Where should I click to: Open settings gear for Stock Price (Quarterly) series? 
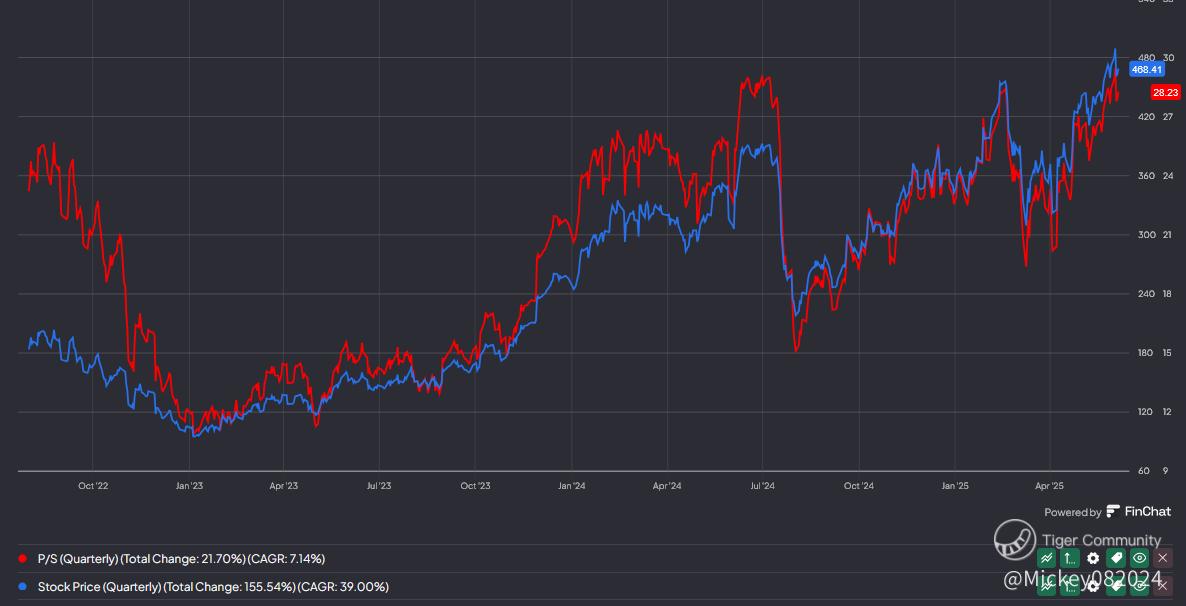tap(1093, 586)
